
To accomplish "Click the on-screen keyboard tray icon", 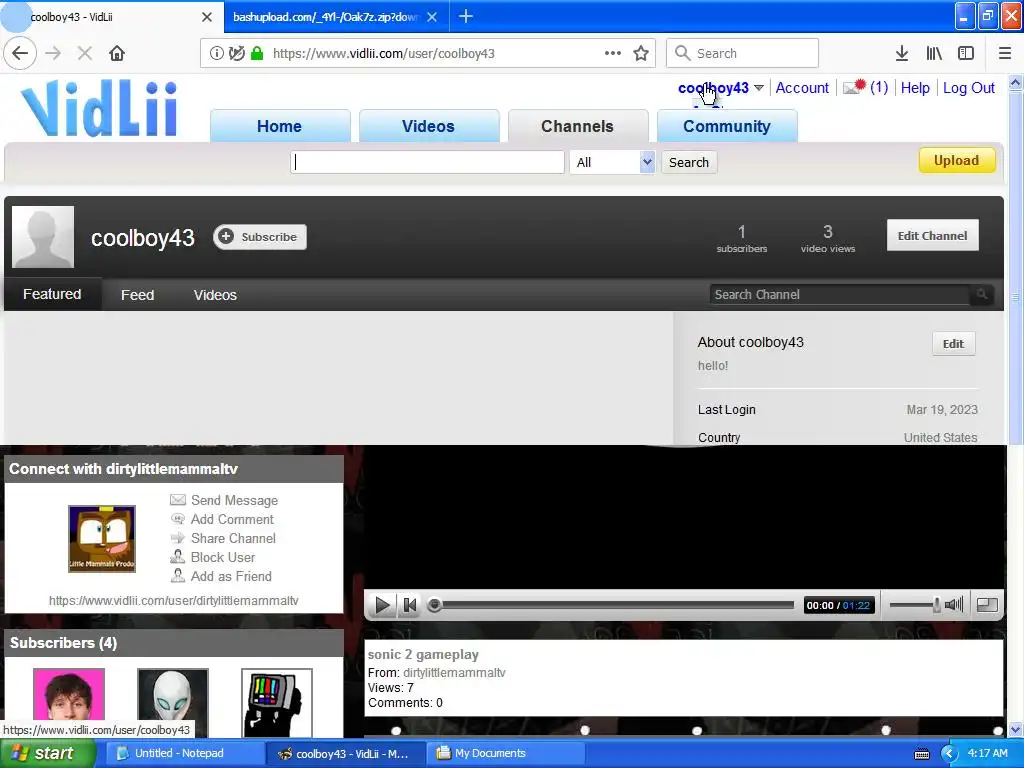I will 921,754.
